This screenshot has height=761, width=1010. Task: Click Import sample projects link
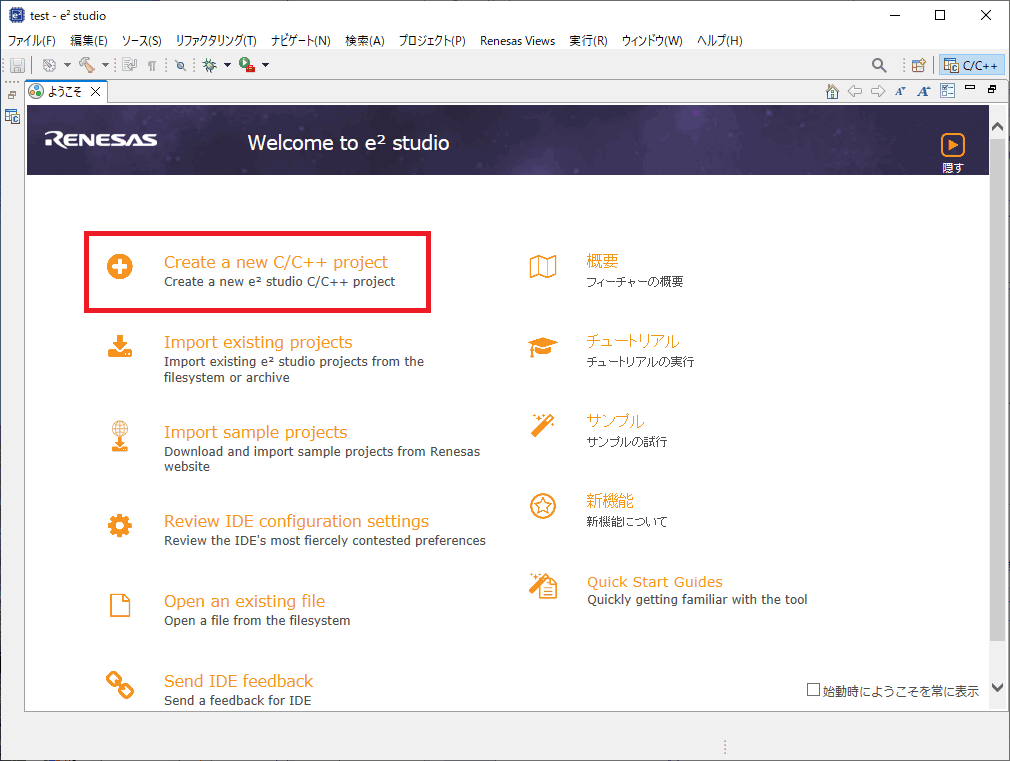pyautogui.click(x=255, y=432)
